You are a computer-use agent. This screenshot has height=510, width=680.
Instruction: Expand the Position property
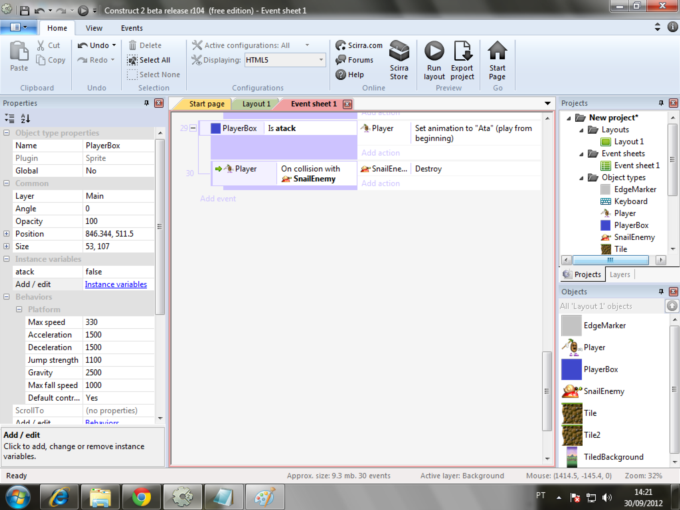(7, 233)
